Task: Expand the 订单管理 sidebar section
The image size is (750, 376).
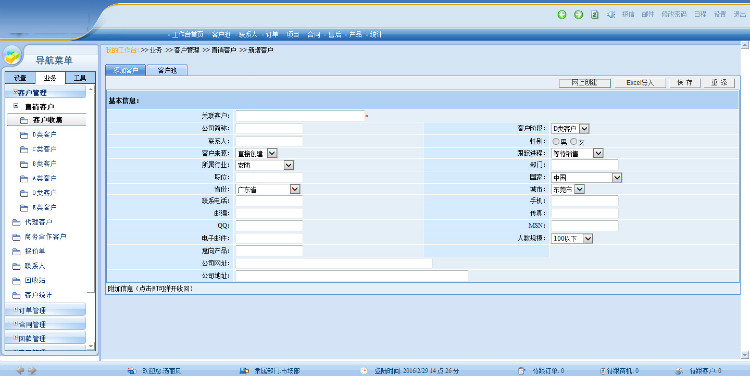Action: [x=45, y=310]
